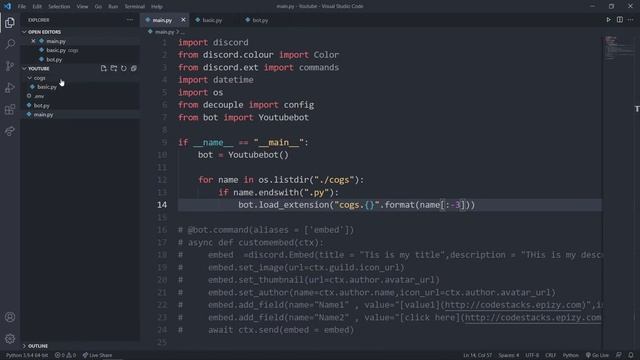Viewport: 640px width, 360px height.
Task: Change encoding via UTF-8 in status bar
Action: (532, 355)
